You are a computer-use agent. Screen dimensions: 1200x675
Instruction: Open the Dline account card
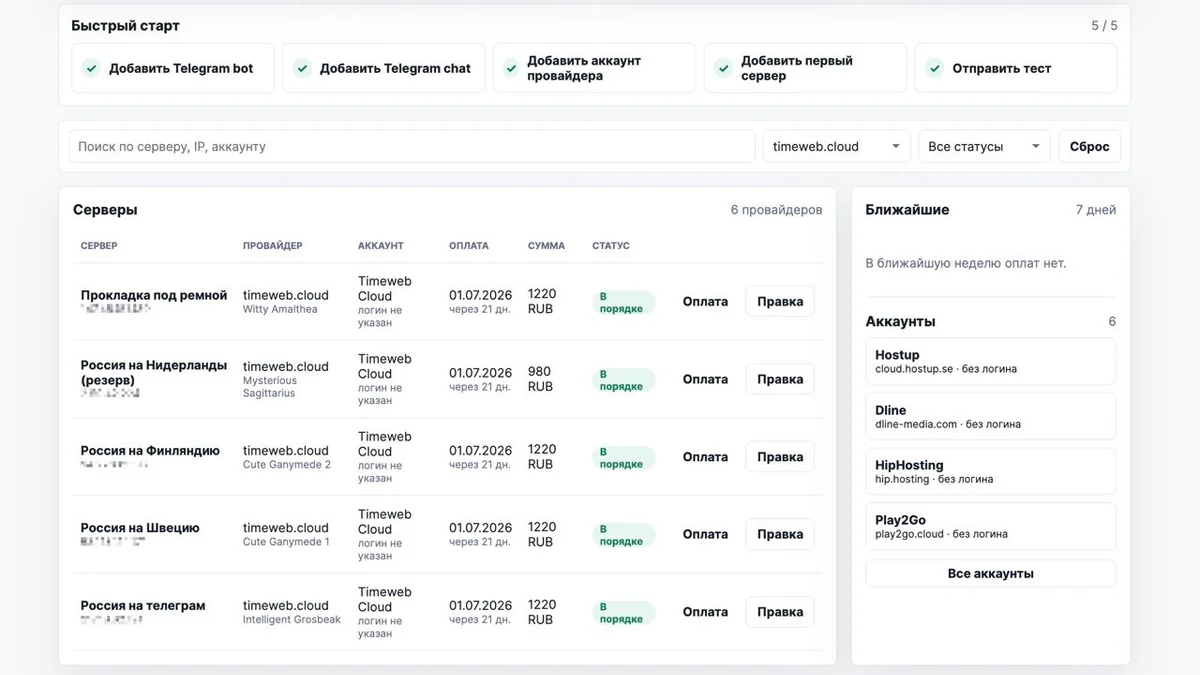click(990, 416)
